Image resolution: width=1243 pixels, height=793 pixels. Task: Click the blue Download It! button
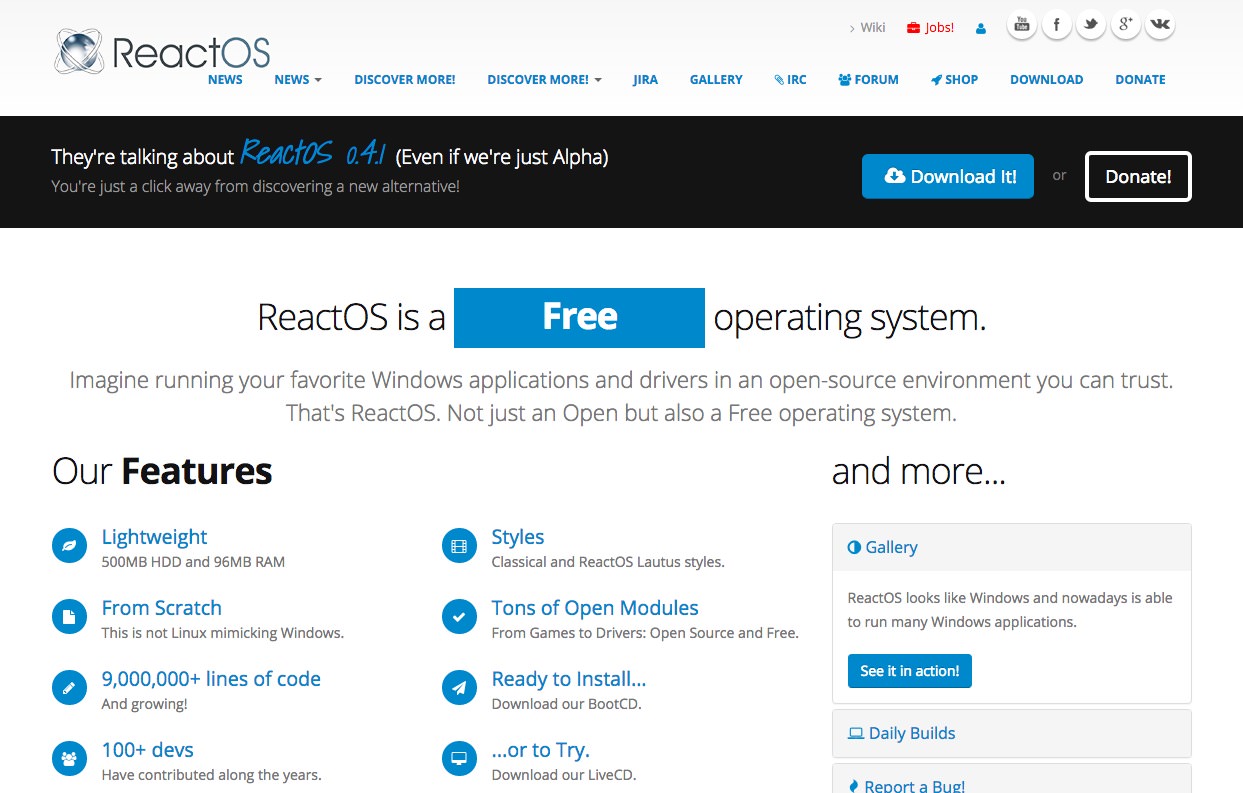pos(948,176)
